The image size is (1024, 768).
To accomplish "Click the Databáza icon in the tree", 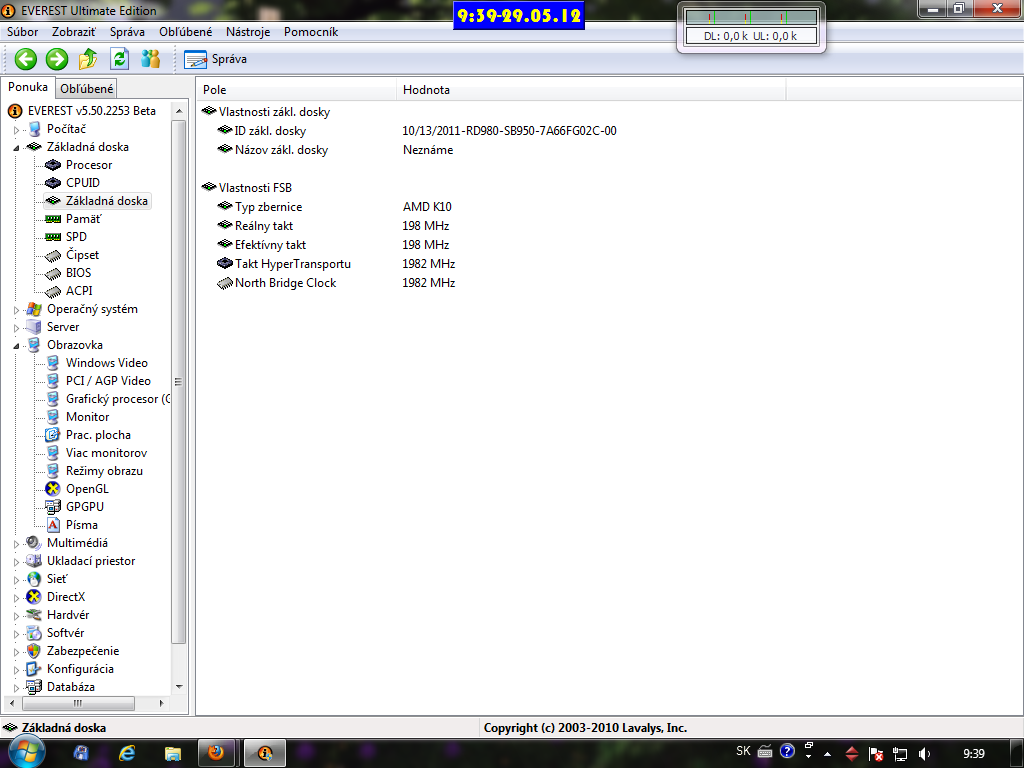I will pyautogui.click(x=33, y=687).
